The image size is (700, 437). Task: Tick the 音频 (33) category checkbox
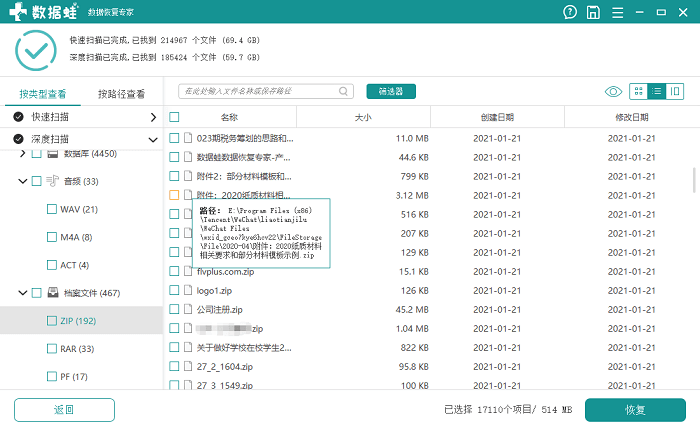[37, 181]
